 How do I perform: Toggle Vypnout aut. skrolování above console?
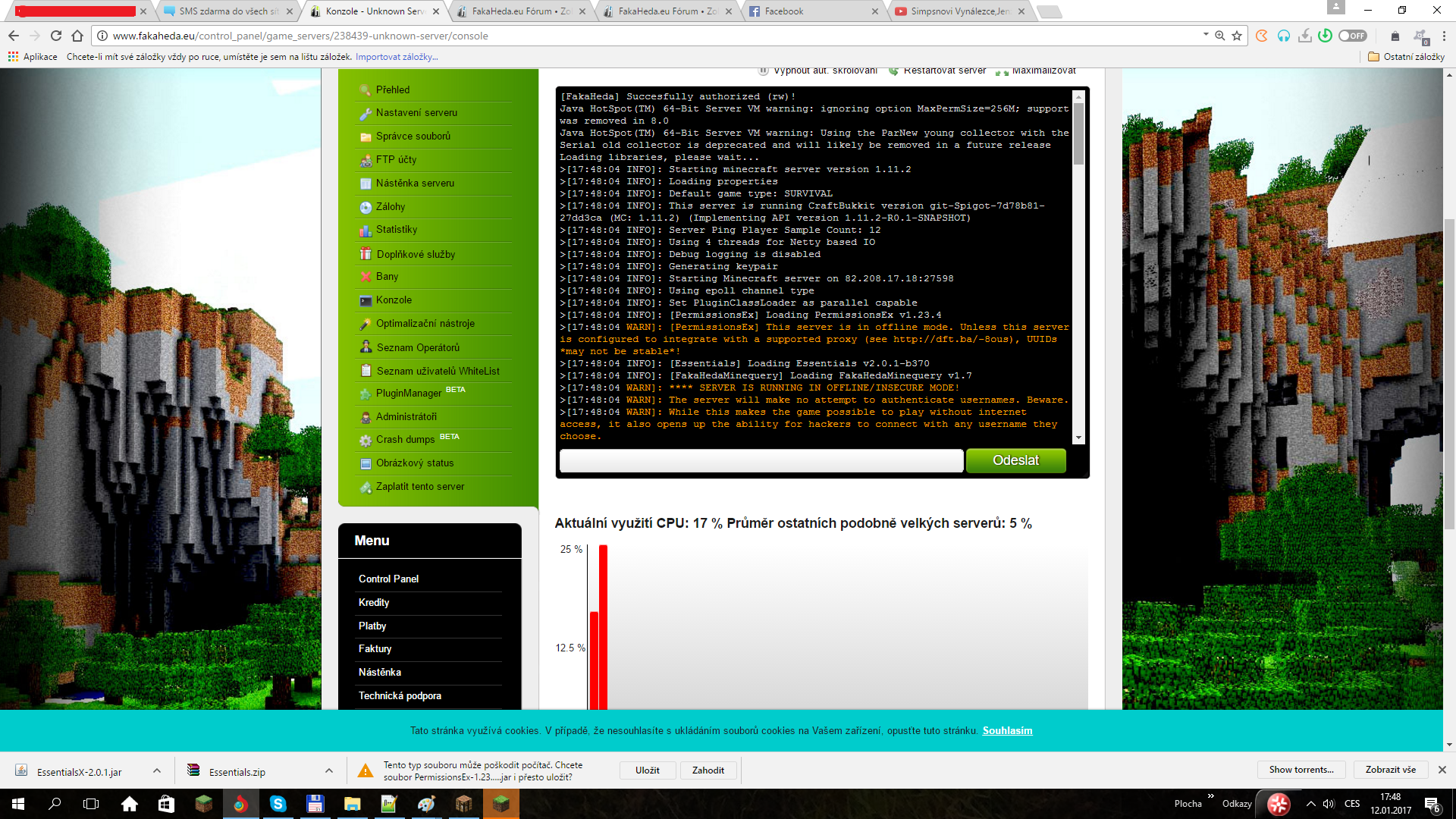(817, 71)
